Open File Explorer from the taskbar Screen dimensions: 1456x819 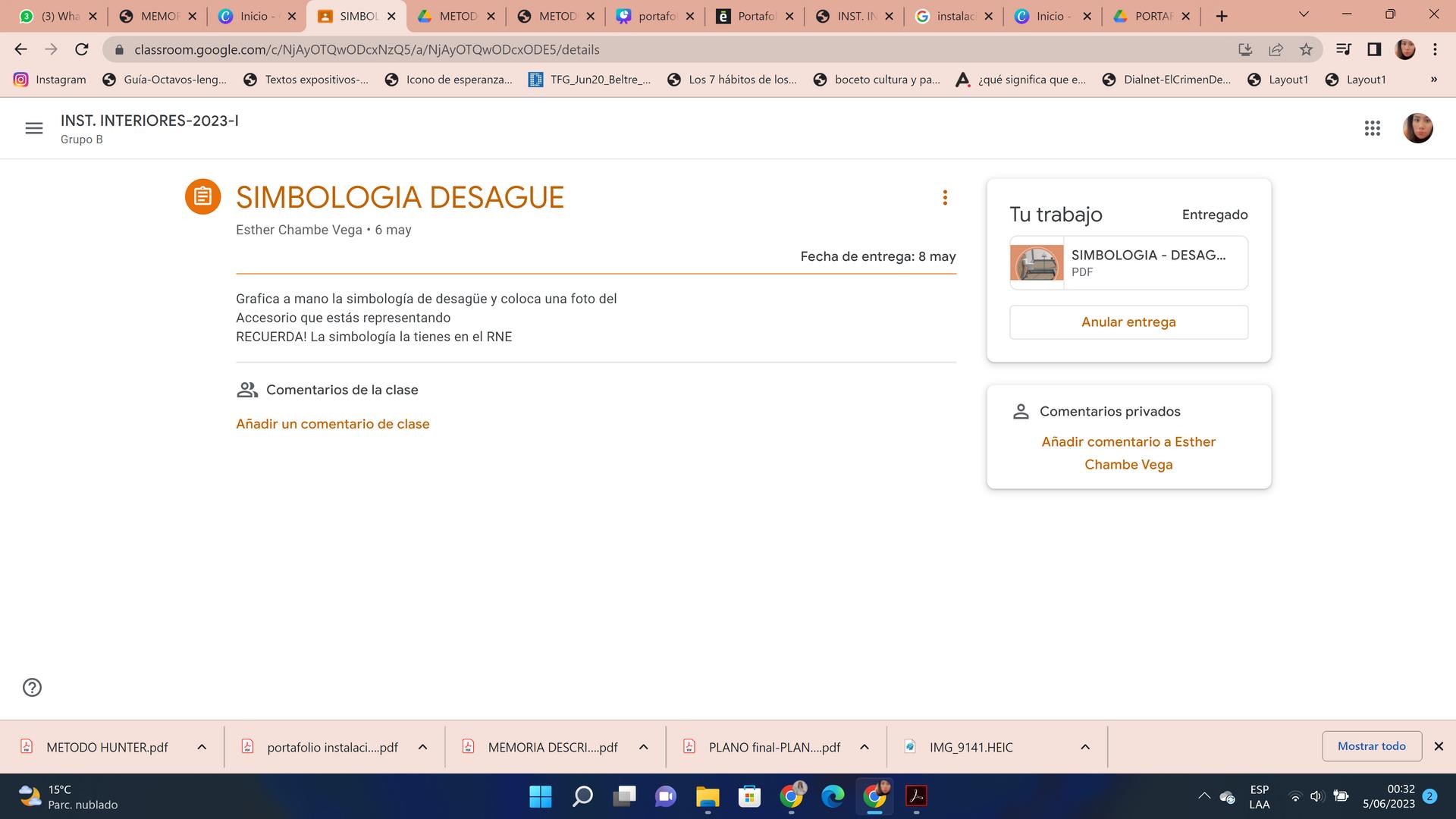point(708,796)
